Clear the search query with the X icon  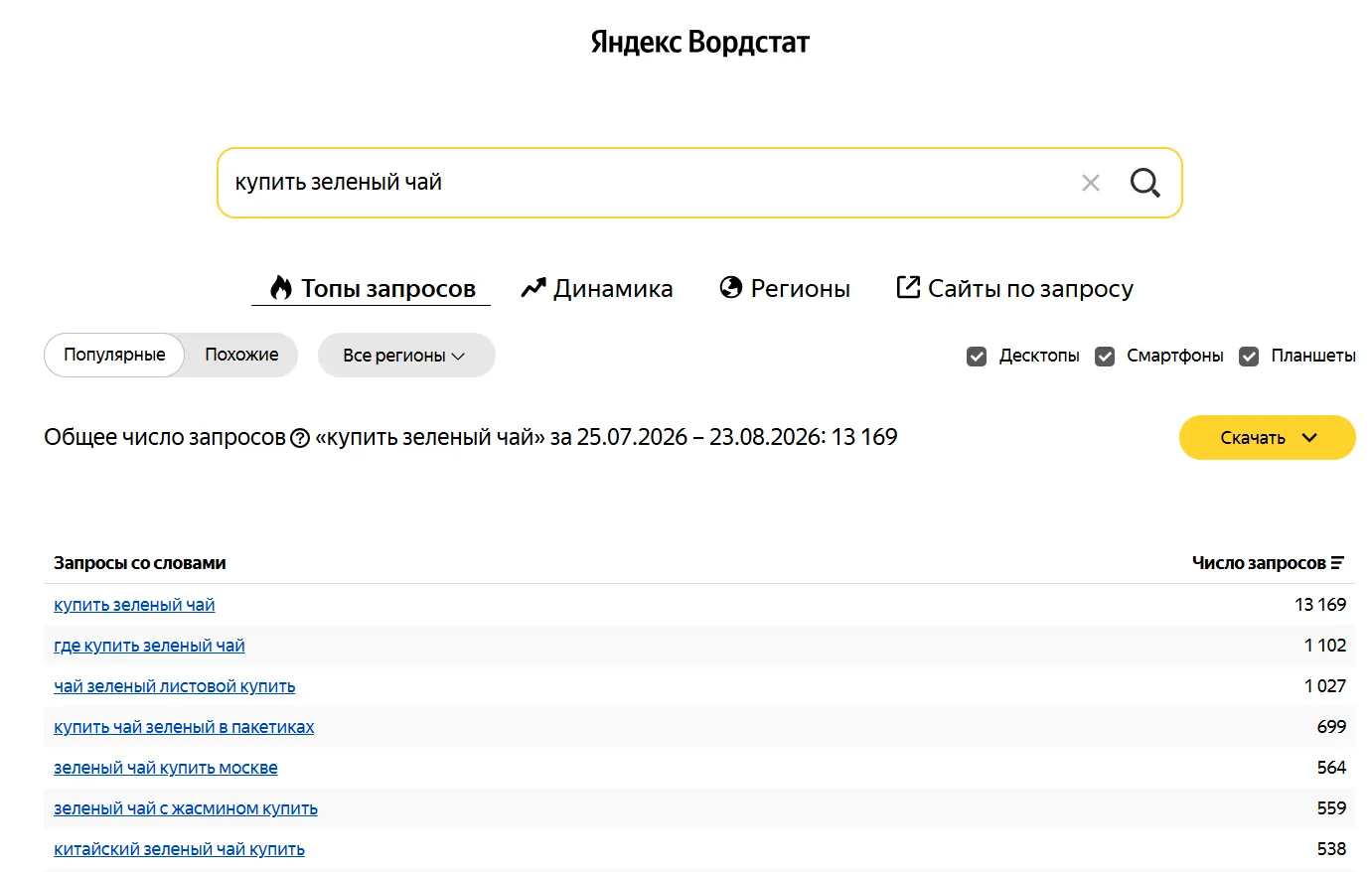tap(1091, 183)
